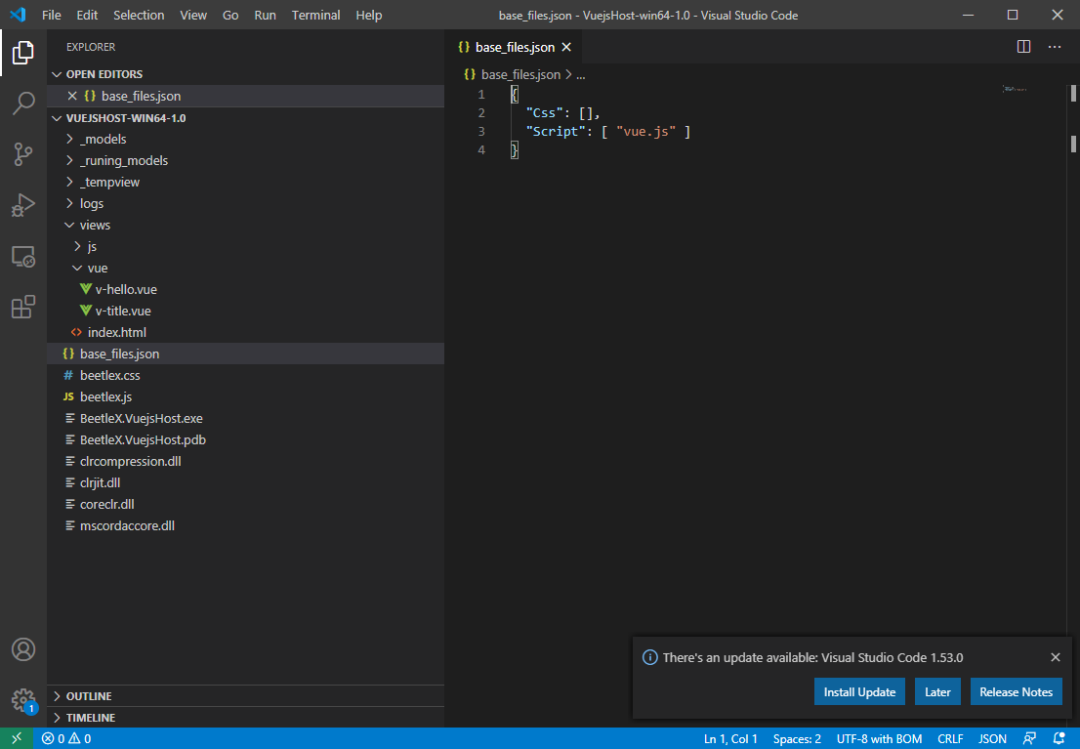Click the editor minimap
Image resolution: width=1080 pixels, height=749 pixels.
click(x=1015, y=89)
